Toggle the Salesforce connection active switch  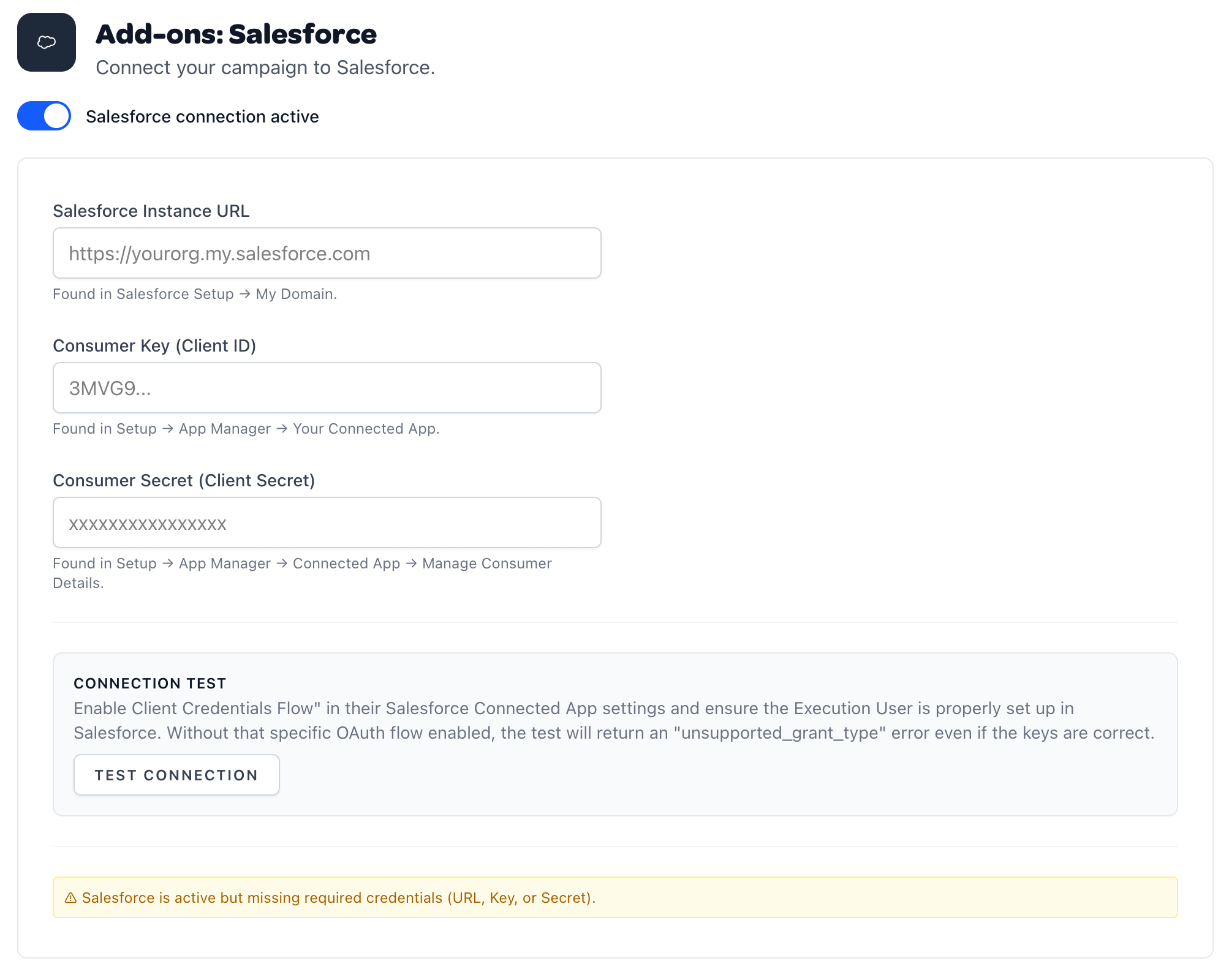[43, 116]
